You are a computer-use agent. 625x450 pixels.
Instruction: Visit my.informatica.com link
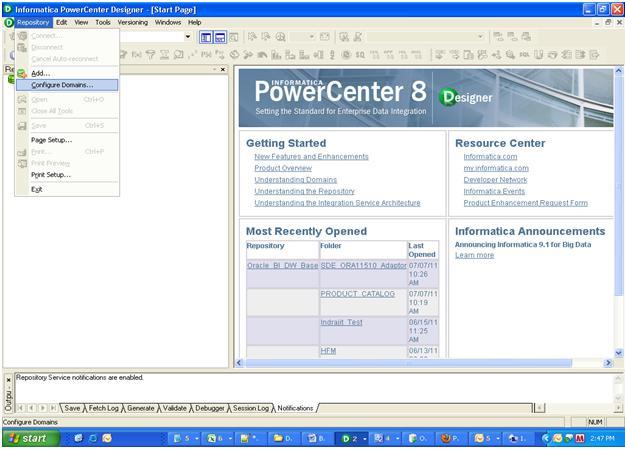click(x=496, y=168)
